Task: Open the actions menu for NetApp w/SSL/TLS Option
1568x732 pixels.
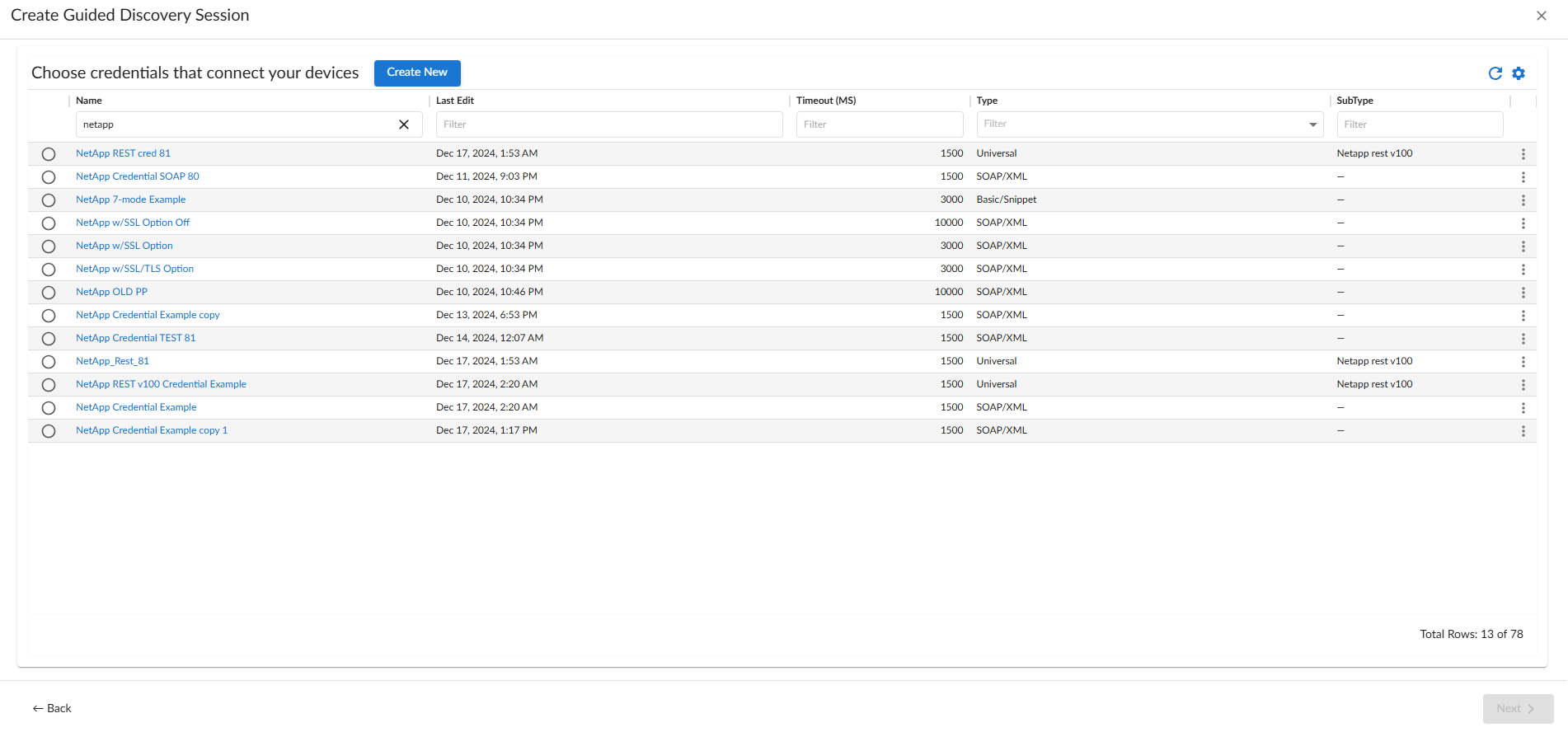Action: 1523,270
